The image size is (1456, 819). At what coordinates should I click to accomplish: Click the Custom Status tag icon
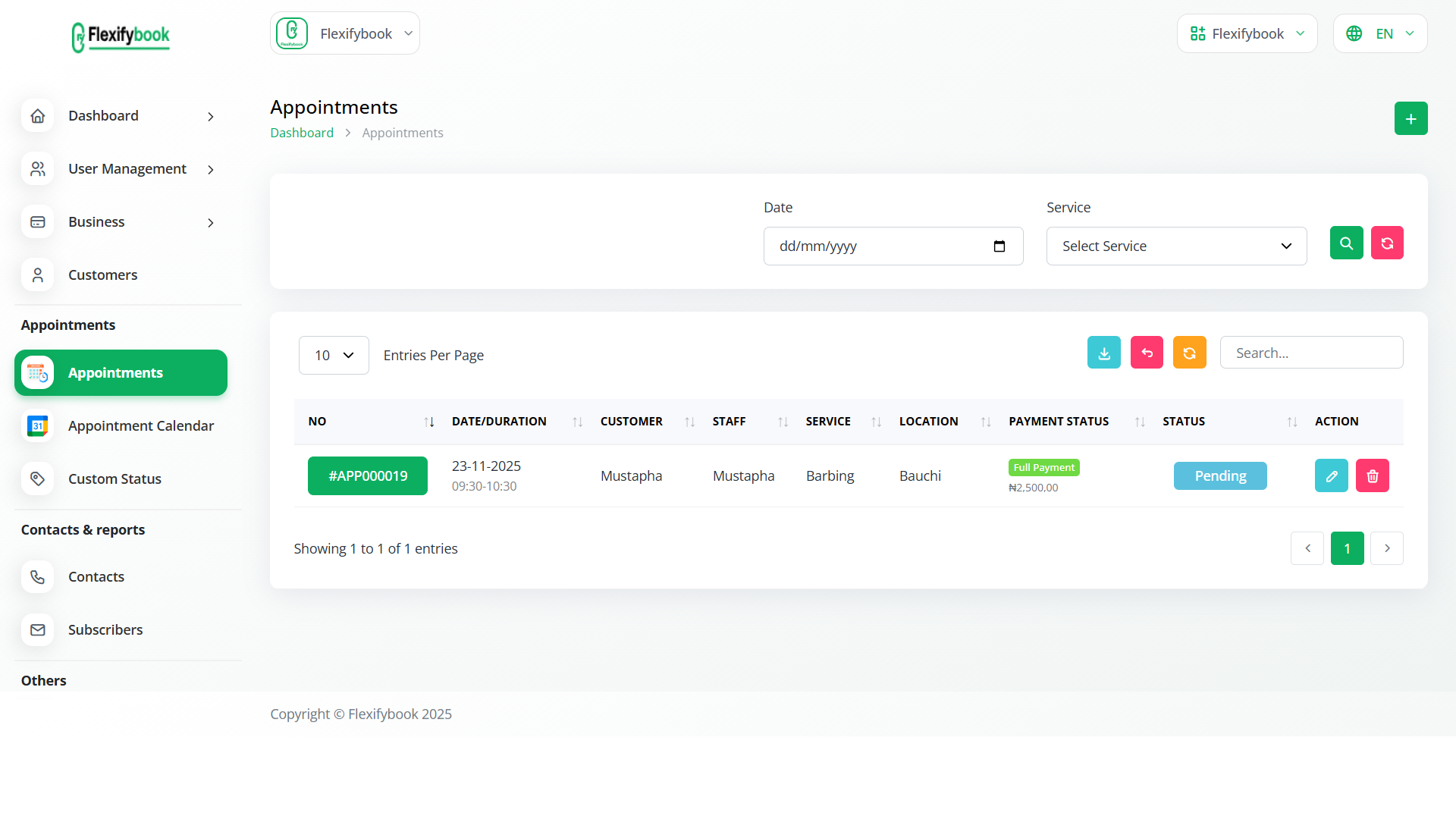pyautogui.click(x=38, y=479)
